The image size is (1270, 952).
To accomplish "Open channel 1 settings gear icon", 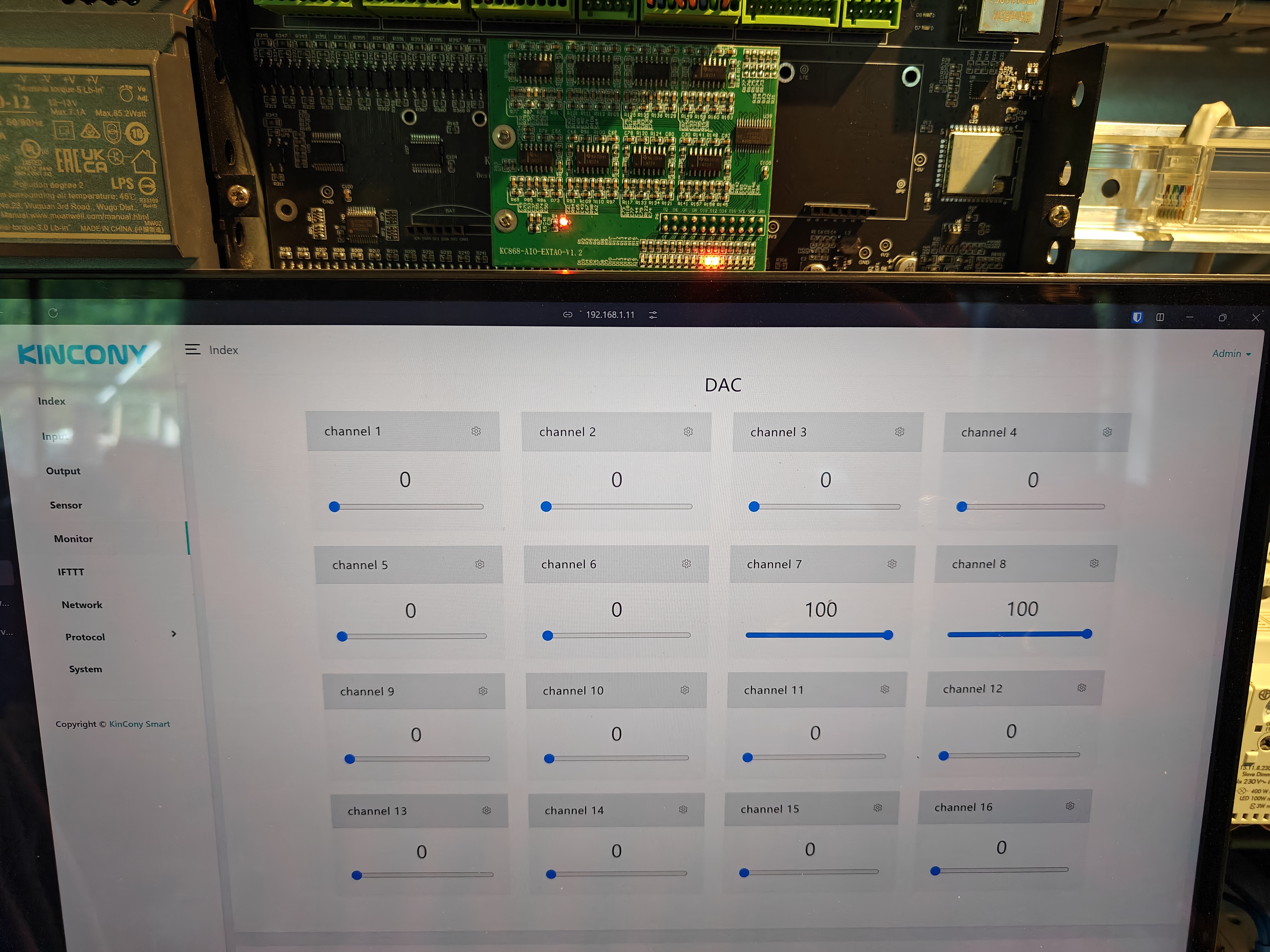I will pyautogui.click(x=476, y=431).
